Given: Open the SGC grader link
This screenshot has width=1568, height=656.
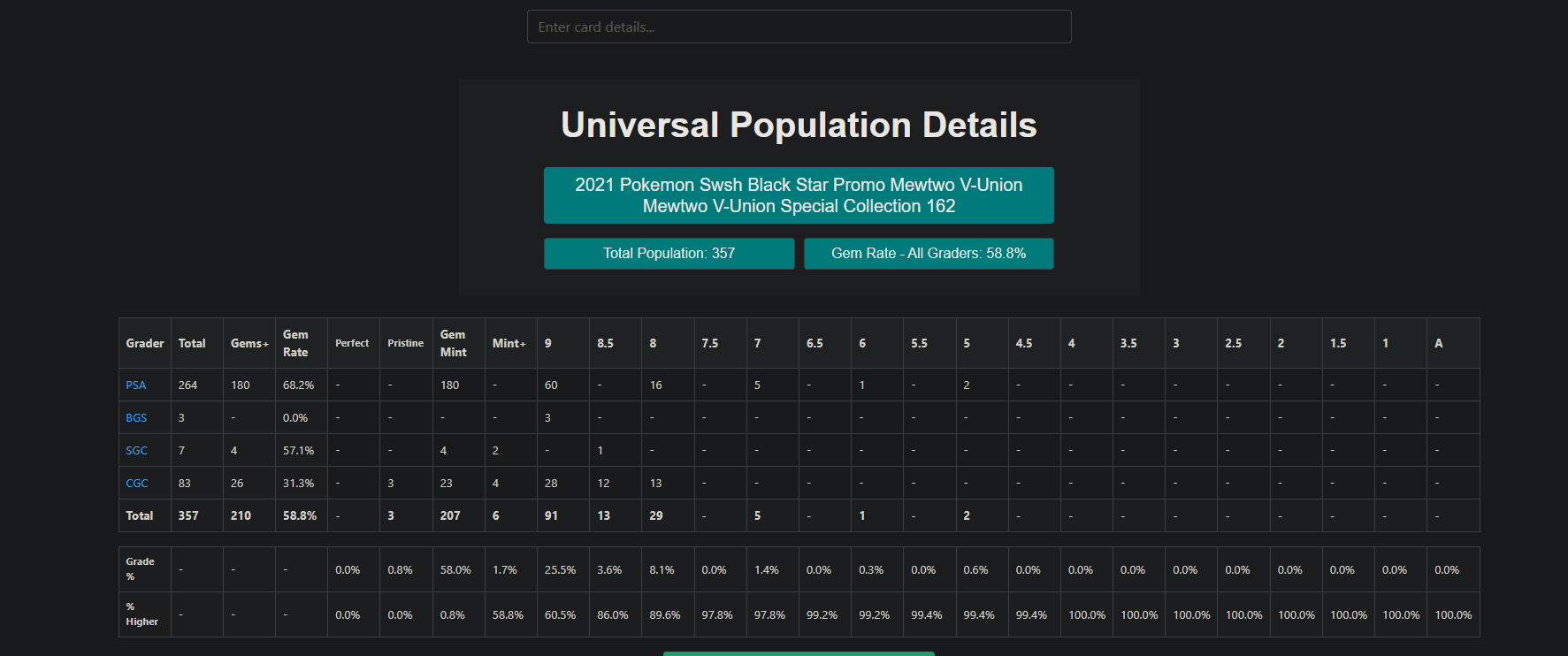Looking at the screenshot, I should [x=136, y=451].
